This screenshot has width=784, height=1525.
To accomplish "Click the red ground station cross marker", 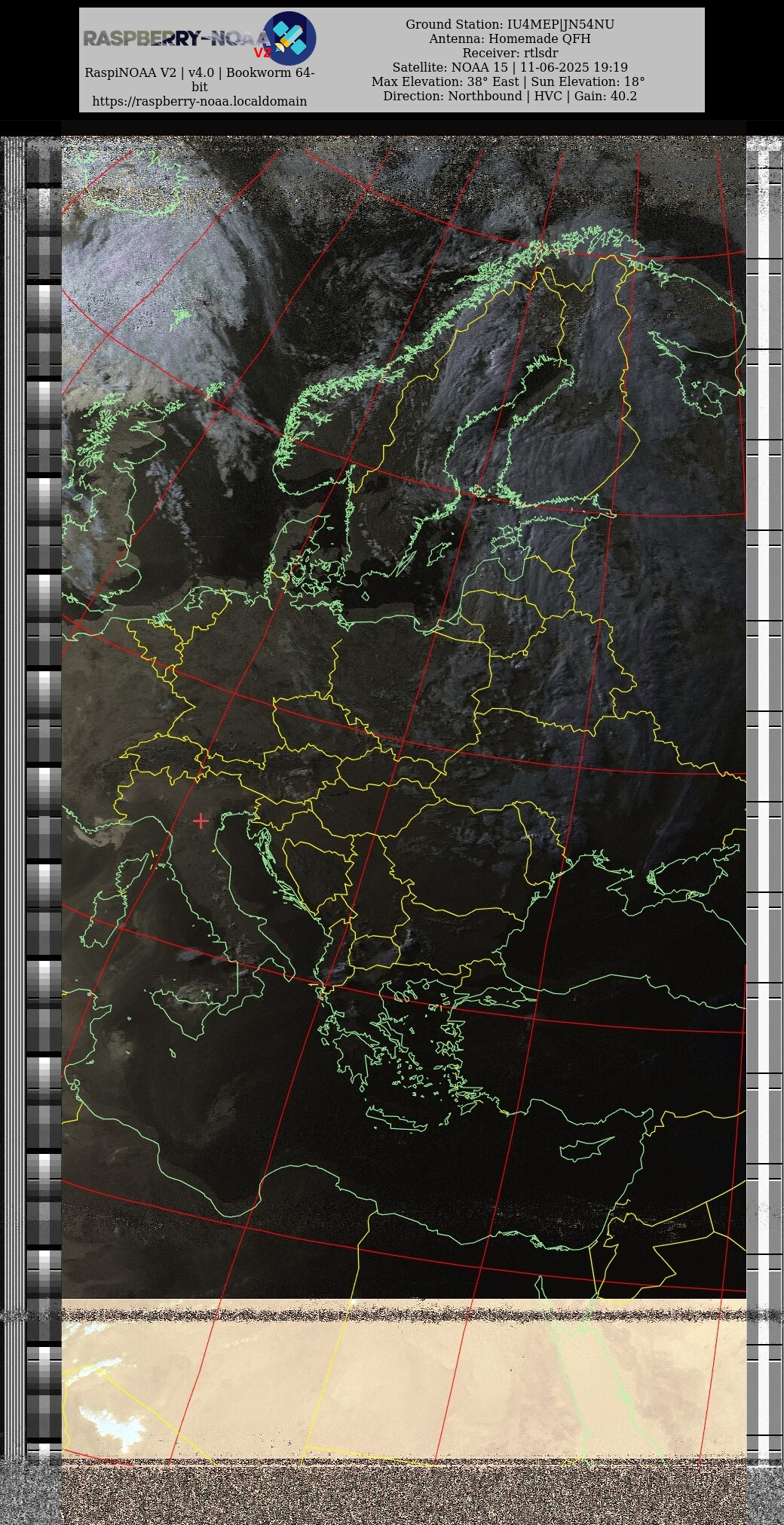I will point(201,821).
